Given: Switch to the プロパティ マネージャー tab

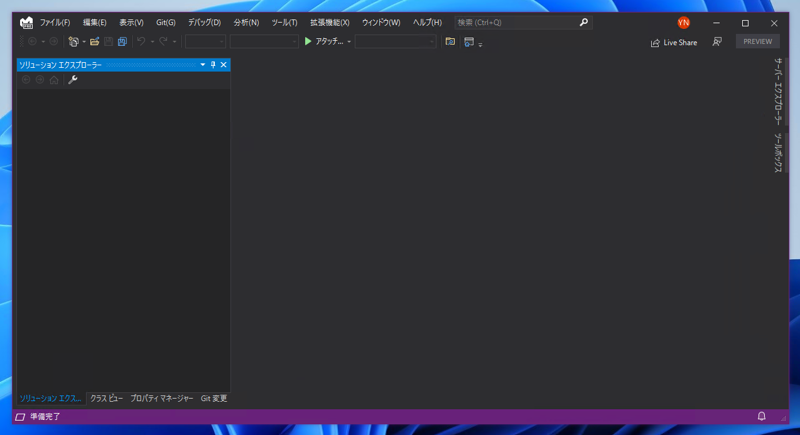Looking at the screenshot, I should pos(161,398).
